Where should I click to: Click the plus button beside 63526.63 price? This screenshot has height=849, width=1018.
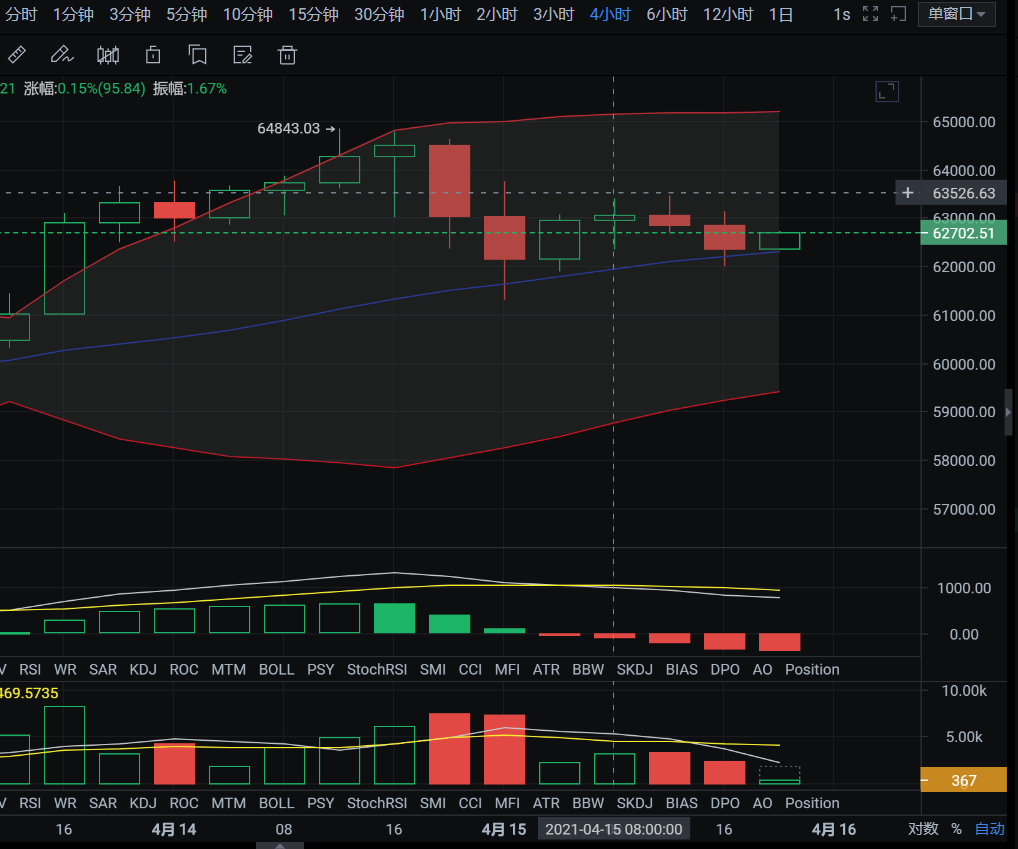tap(907, 193)
